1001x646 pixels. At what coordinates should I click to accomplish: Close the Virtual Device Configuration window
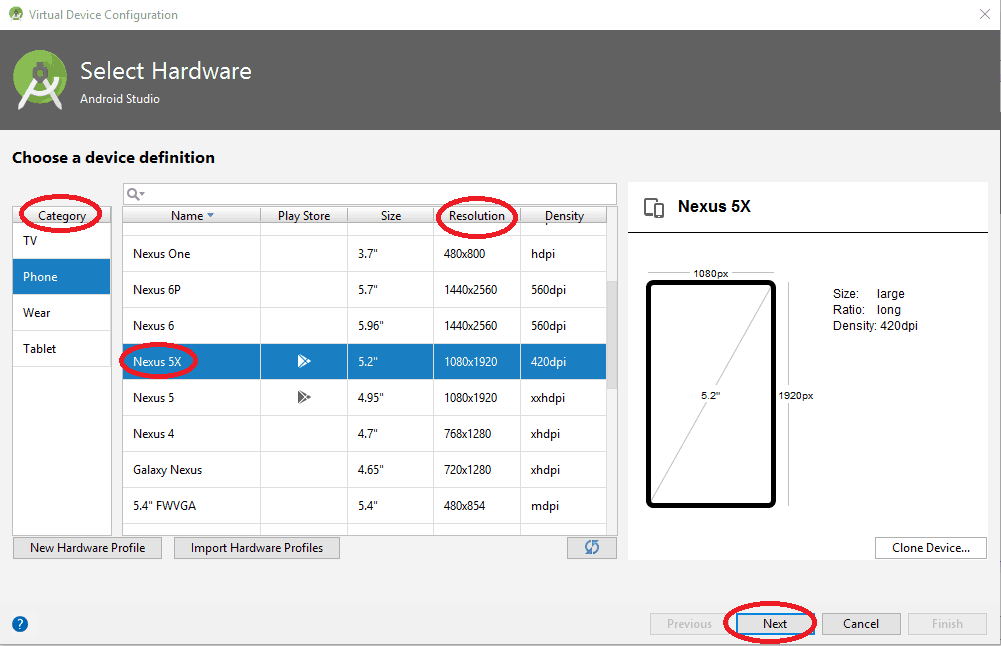[984, 14]
